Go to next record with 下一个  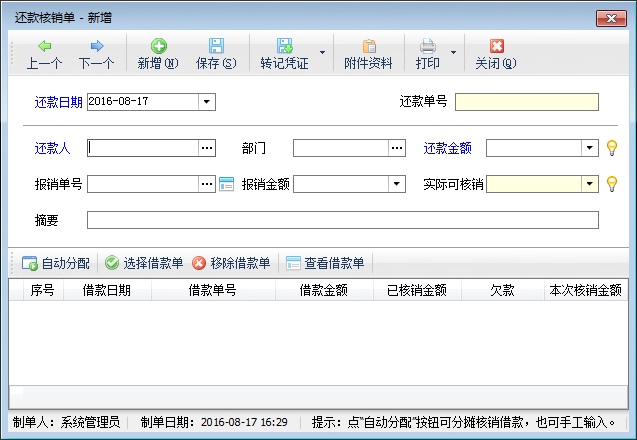pyautogui.click(x=96, y=46)
